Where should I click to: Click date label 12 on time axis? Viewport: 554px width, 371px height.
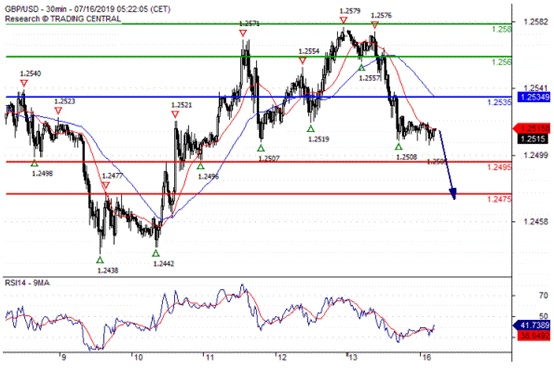pos(282,358)
